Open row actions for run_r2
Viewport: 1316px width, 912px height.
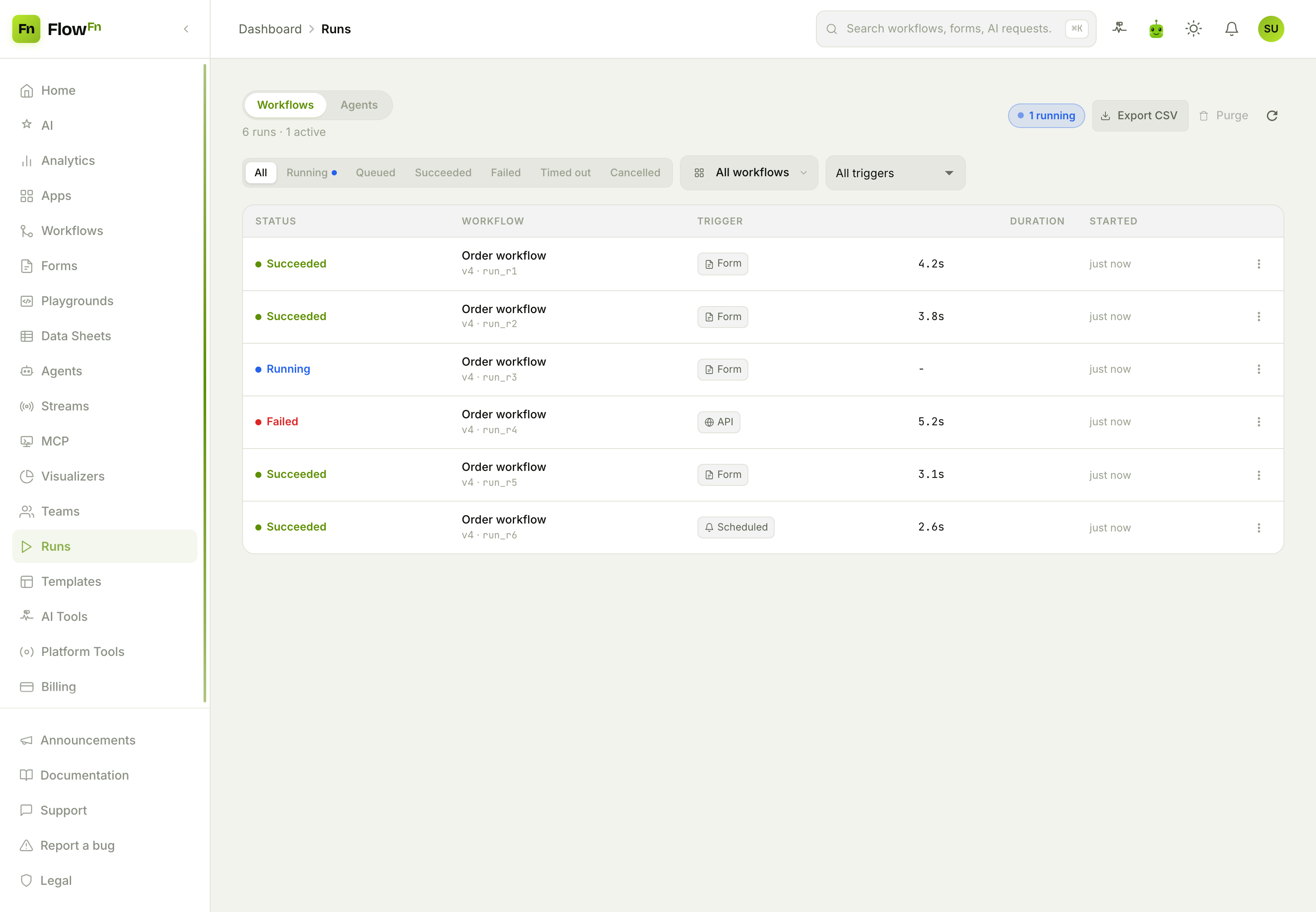1258,317
